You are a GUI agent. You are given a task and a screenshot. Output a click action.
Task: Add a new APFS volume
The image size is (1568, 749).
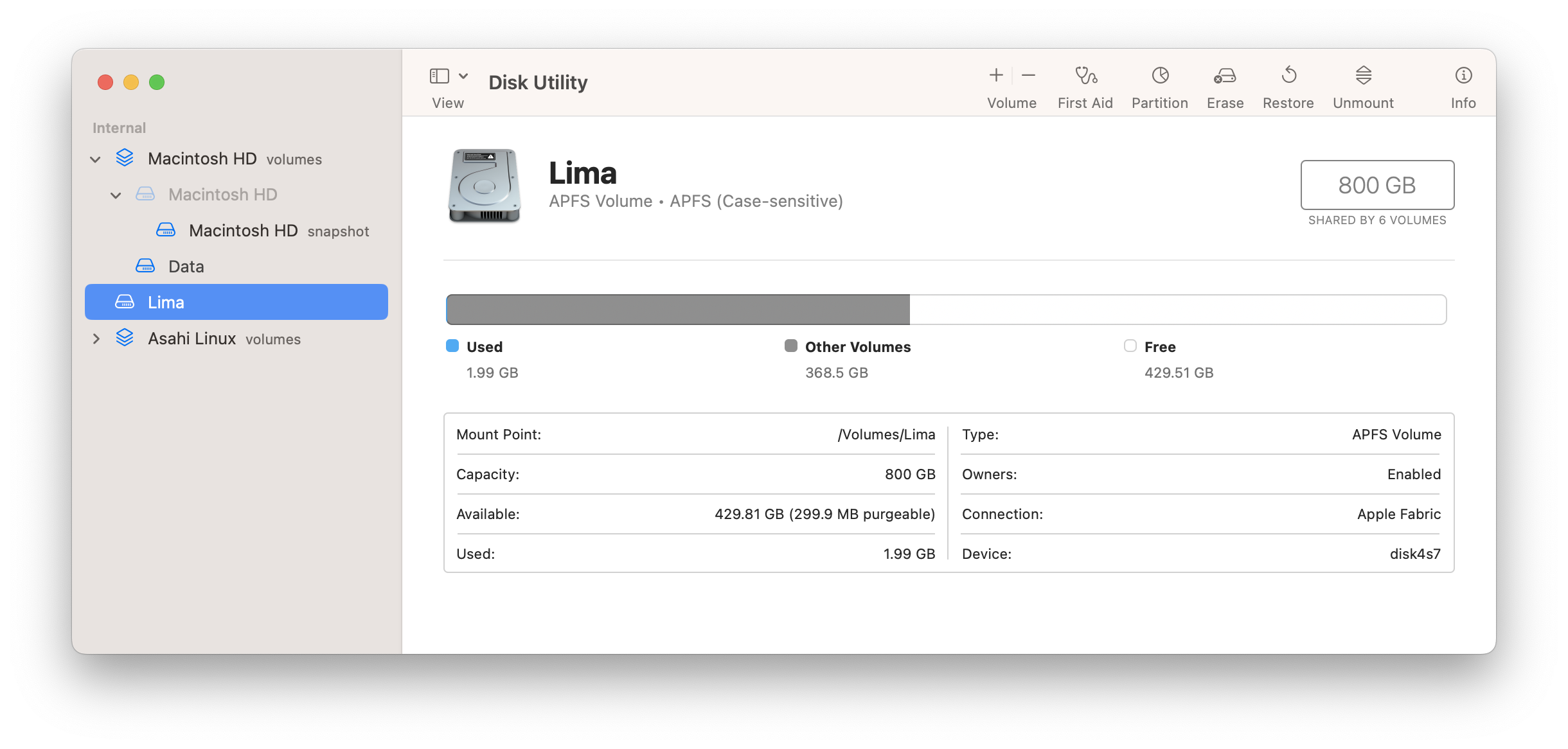995,75
